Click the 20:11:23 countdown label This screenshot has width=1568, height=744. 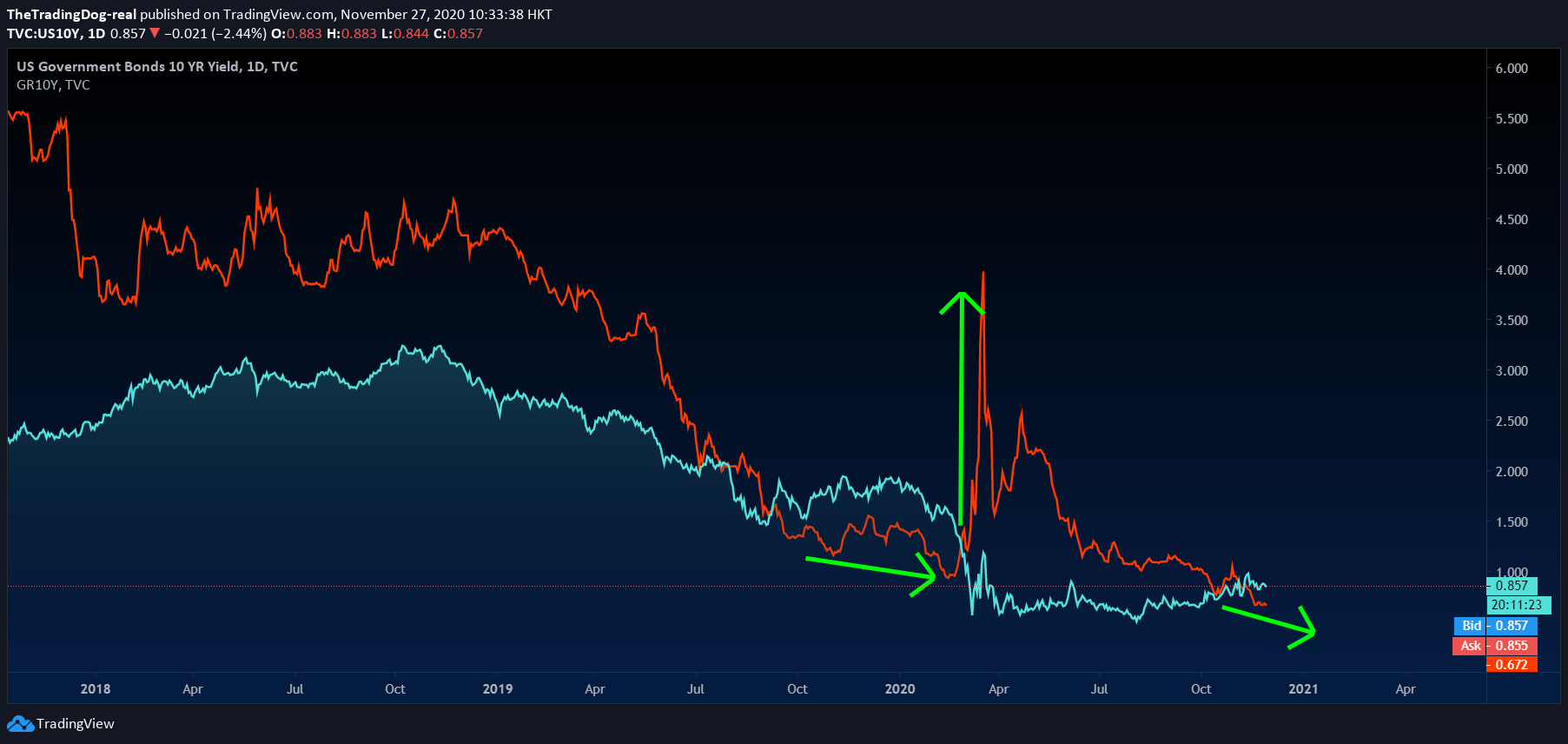tap(1518, 605)
